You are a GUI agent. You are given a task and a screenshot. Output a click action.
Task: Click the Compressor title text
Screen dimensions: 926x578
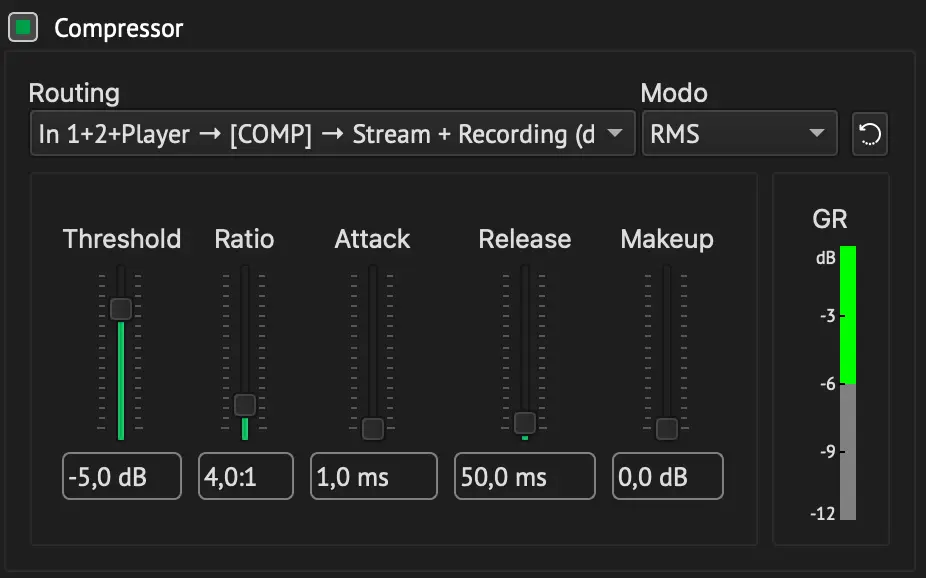tap(119, 28)
